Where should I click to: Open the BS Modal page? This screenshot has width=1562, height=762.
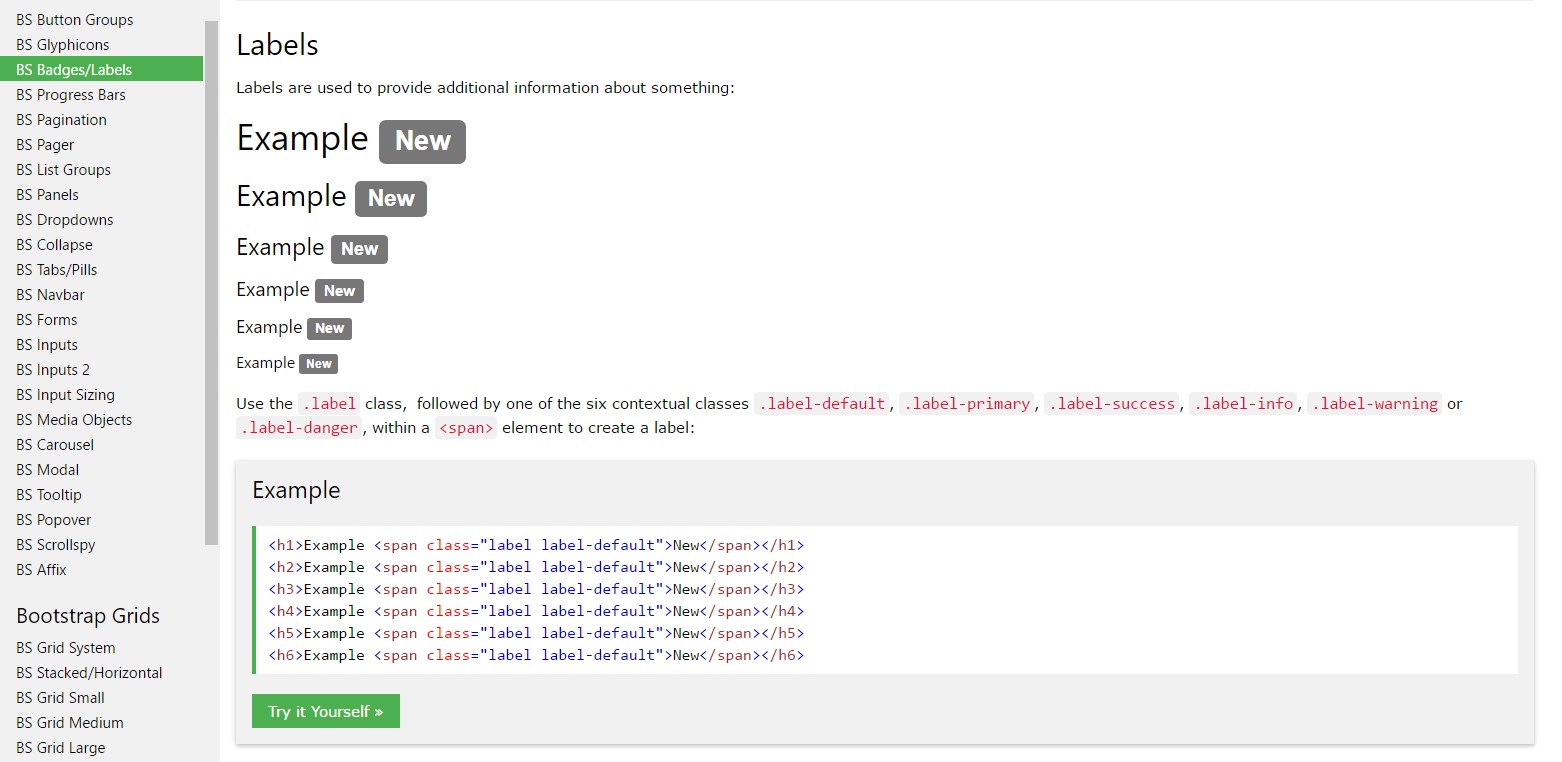(47, 470)
